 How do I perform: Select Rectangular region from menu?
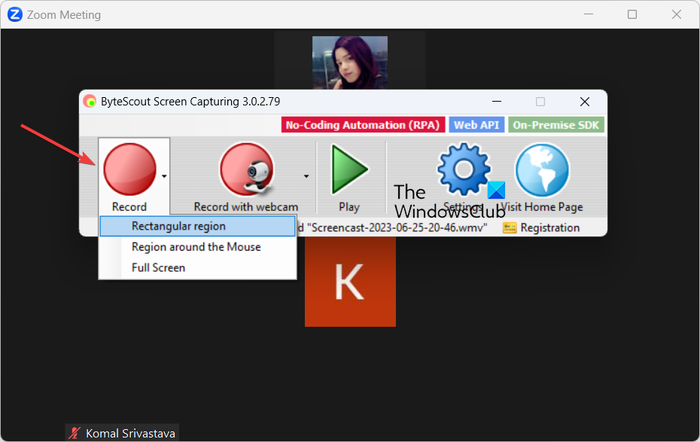[x=197, y=226]
